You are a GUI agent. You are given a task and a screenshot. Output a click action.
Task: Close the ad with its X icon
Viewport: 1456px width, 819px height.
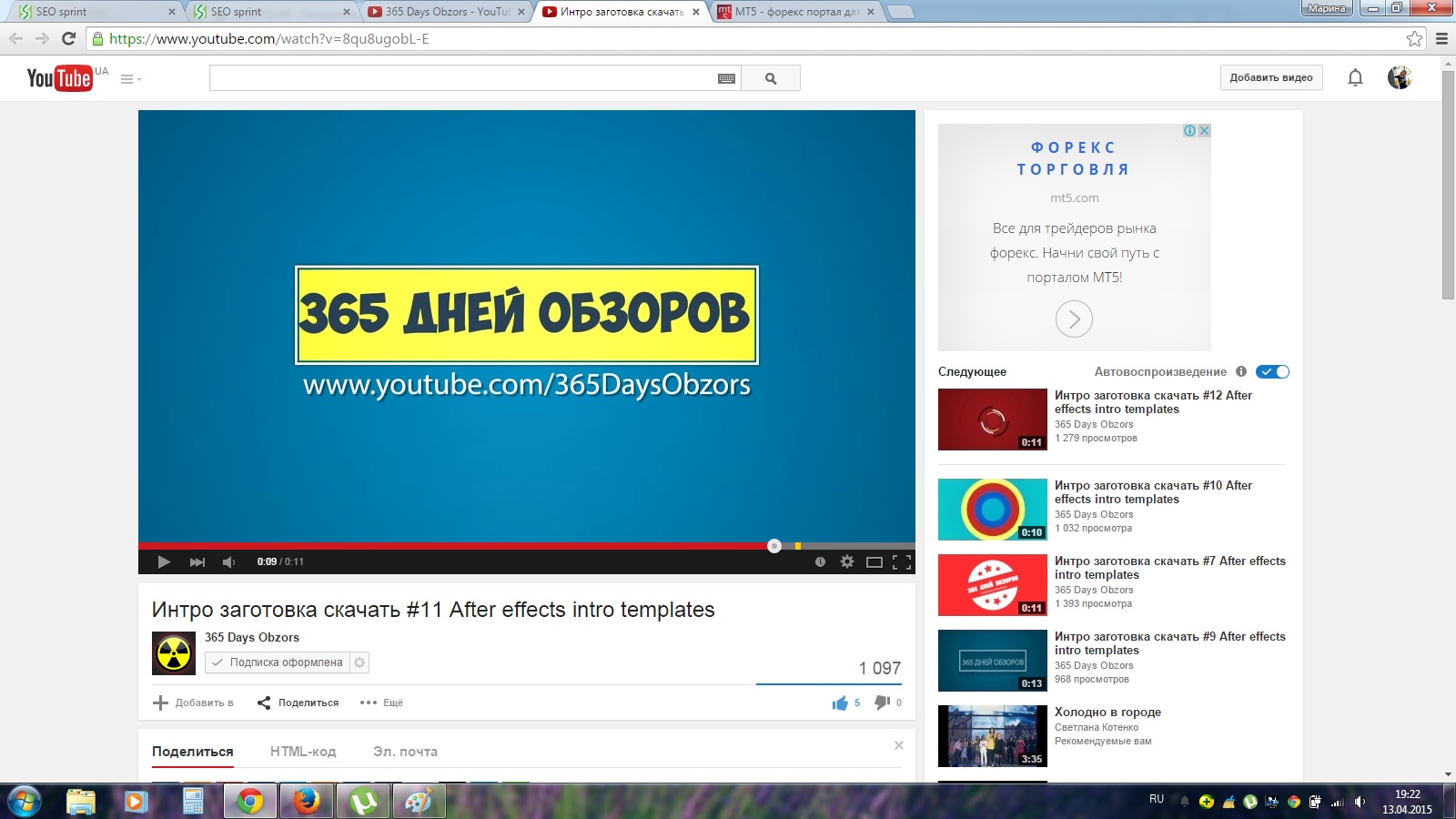pyautogui.click(x=1204, y=131)
